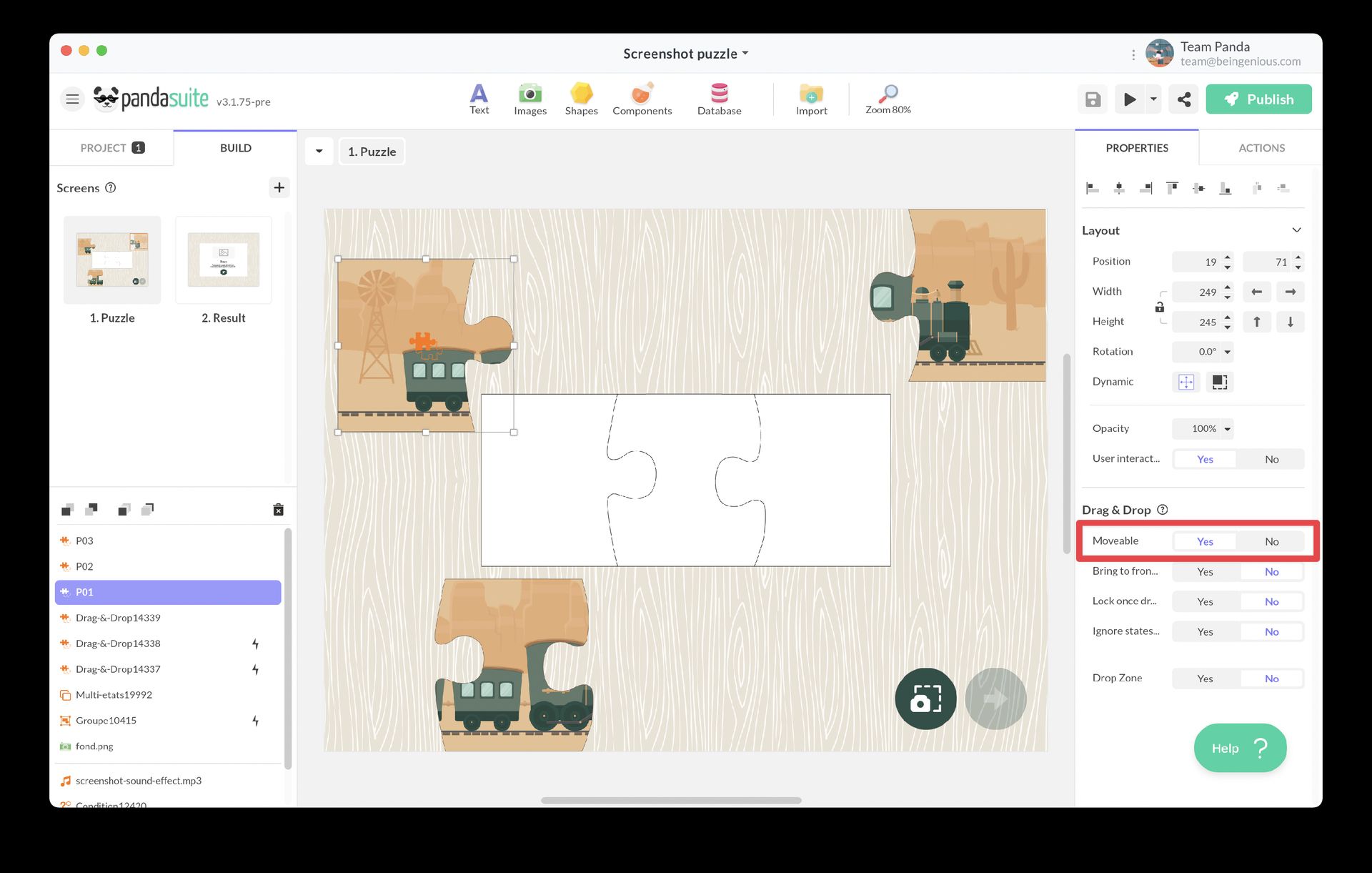
Task: Switch to the ACTIONS tab
Action: pos(1261,148)
